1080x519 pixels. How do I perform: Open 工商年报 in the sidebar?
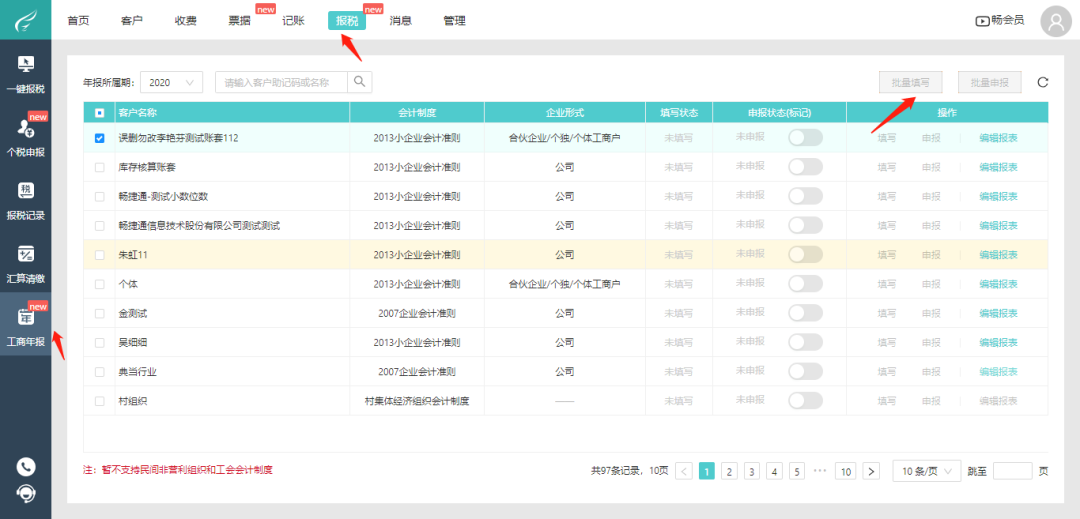click(25, 325)
